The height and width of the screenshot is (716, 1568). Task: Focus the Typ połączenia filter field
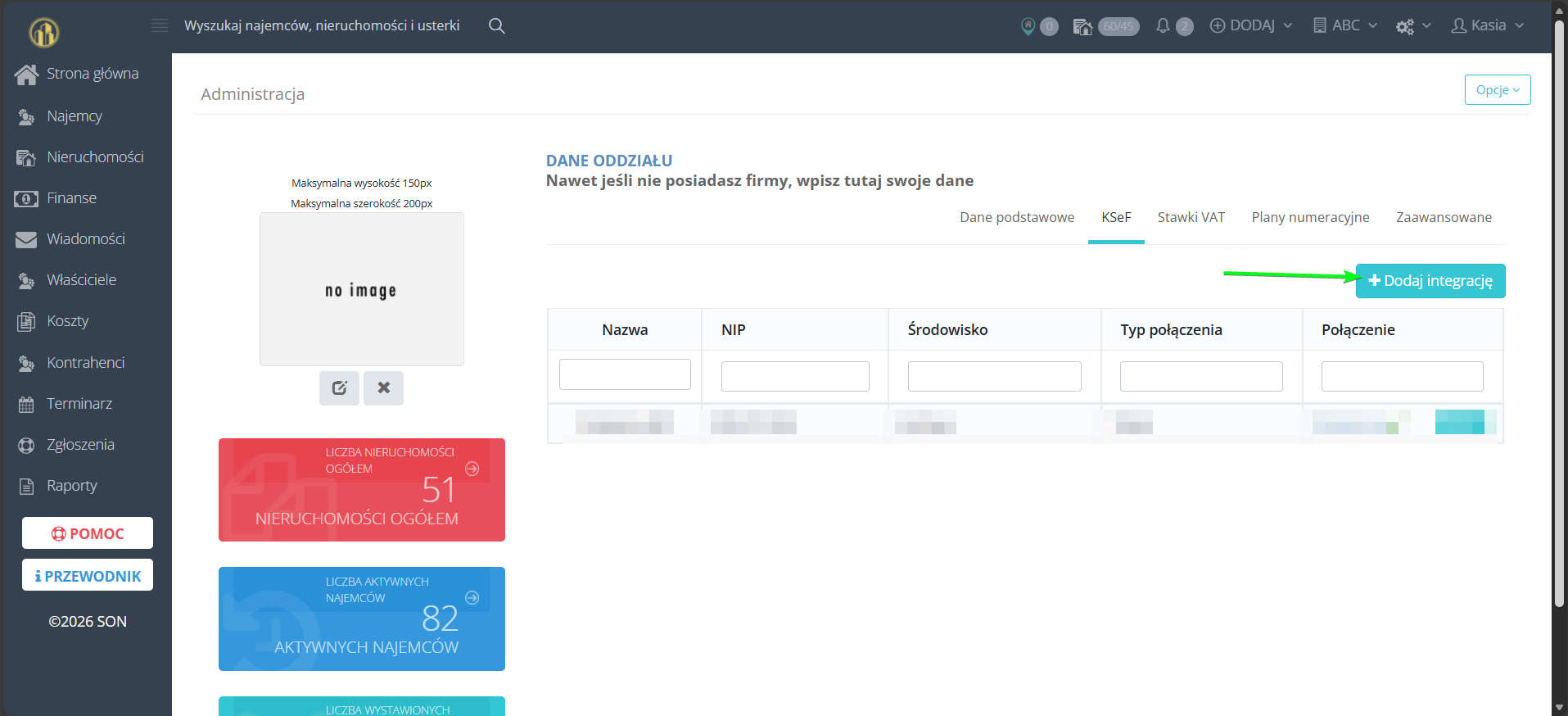point(1201,377)
